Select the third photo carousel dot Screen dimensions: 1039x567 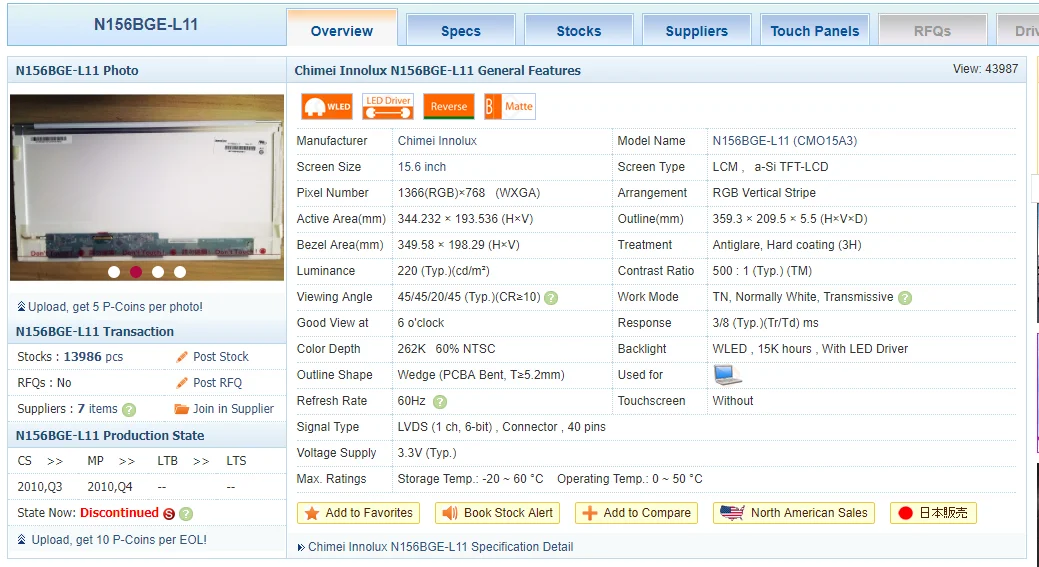[158, 272]
